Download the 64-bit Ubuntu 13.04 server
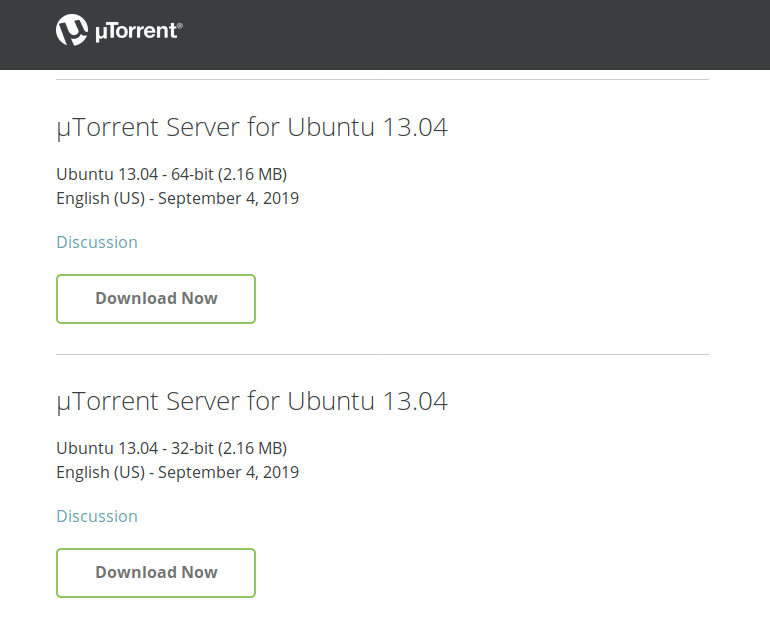Screen dimensions: 770x627 [x=156, y=299]
